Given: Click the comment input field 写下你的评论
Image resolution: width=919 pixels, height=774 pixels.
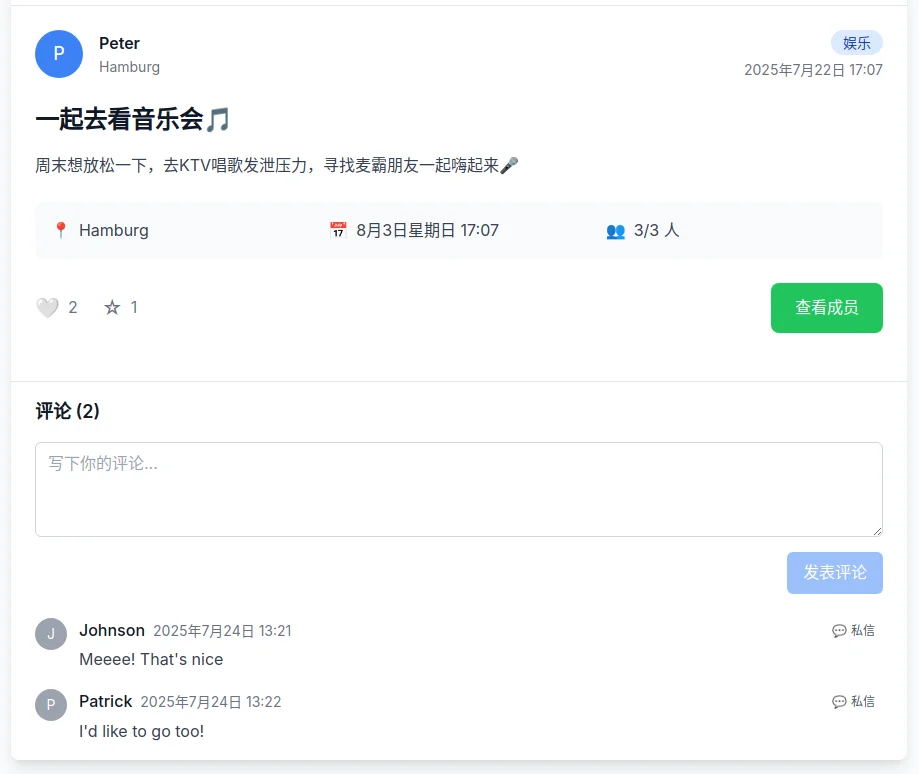Looking at the screenshot, I should pos(459,488).
